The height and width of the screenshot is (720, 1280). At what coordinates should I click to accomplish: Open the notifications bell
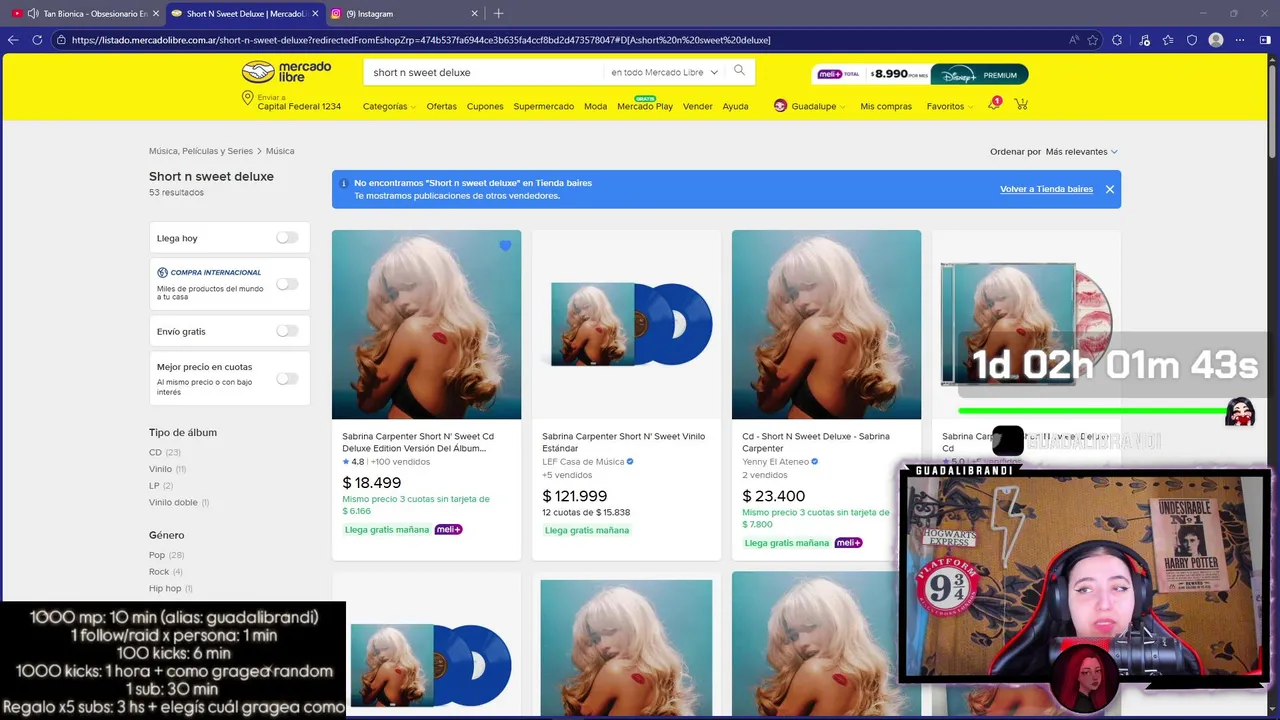(x=994, y=104)
